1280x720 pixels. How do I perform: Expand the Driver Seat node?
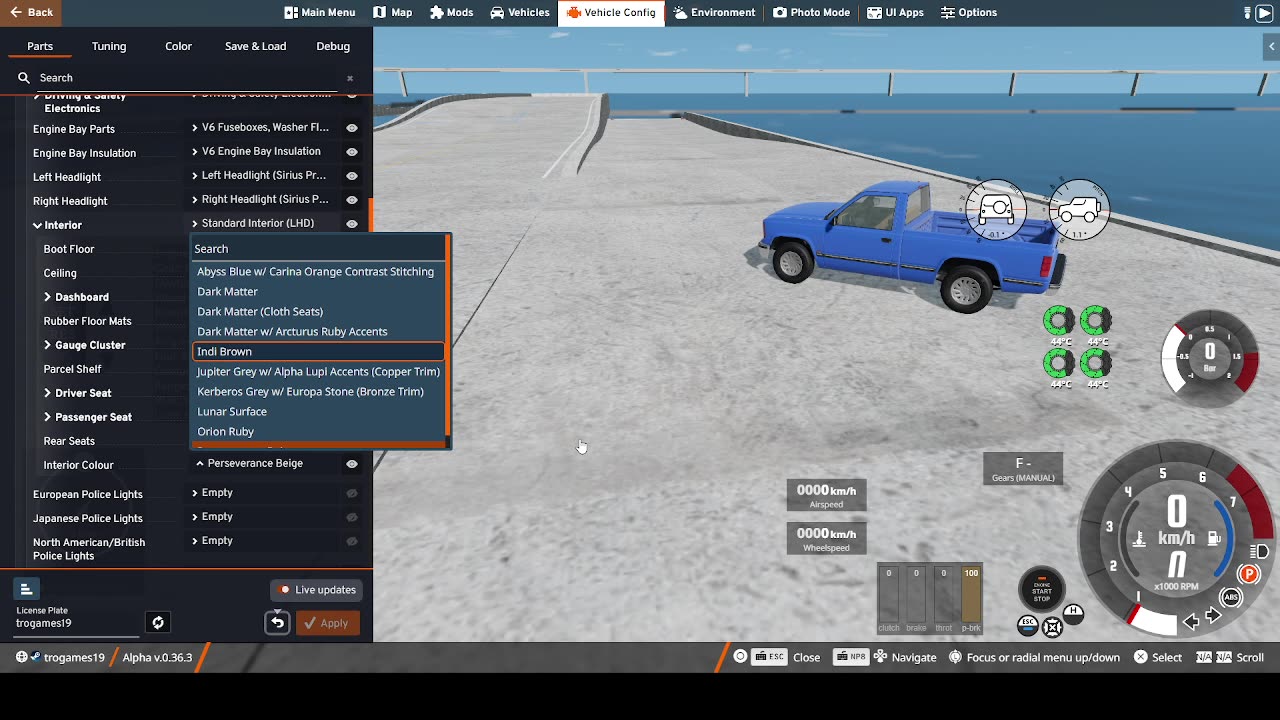pyautogui.click(x=47, y=393)
